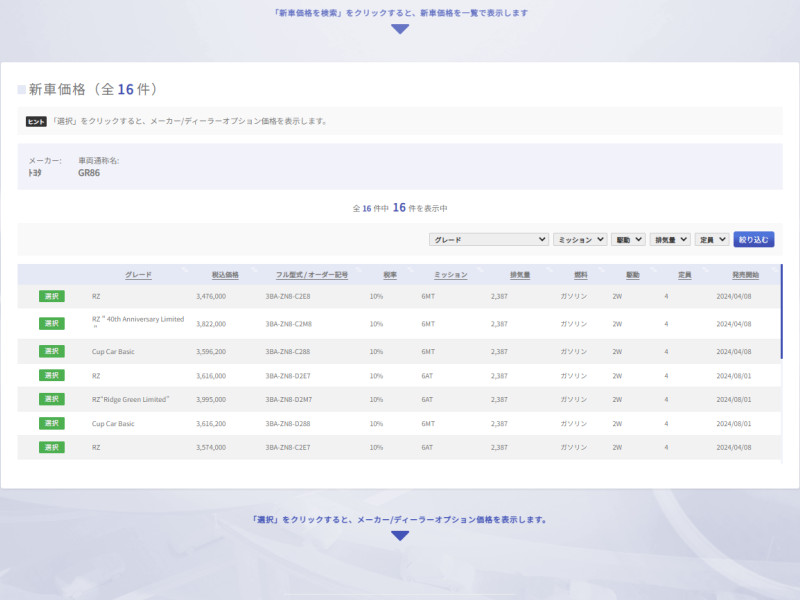
Task: Sort table by 税率 column header
Action: coord(390,274)
